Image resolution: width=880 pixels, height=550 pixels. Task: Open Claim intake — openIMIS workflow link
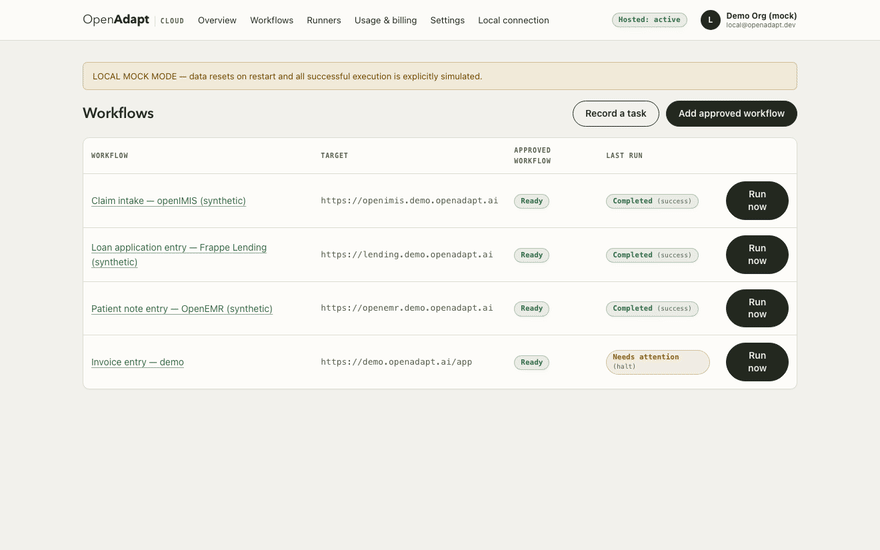(x=168, y=201)
